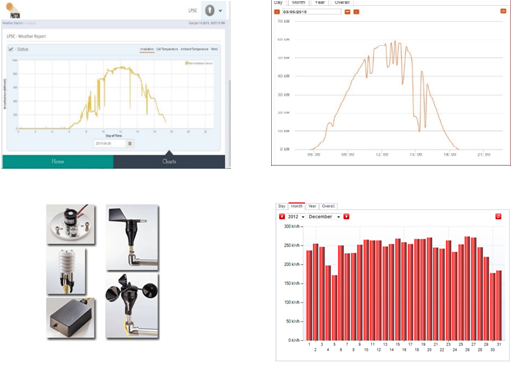The width and height of the screenshot is (512, 370).
Task: Click red next month arrow after December
Action: pyautogui.click(x=346, y=217)
